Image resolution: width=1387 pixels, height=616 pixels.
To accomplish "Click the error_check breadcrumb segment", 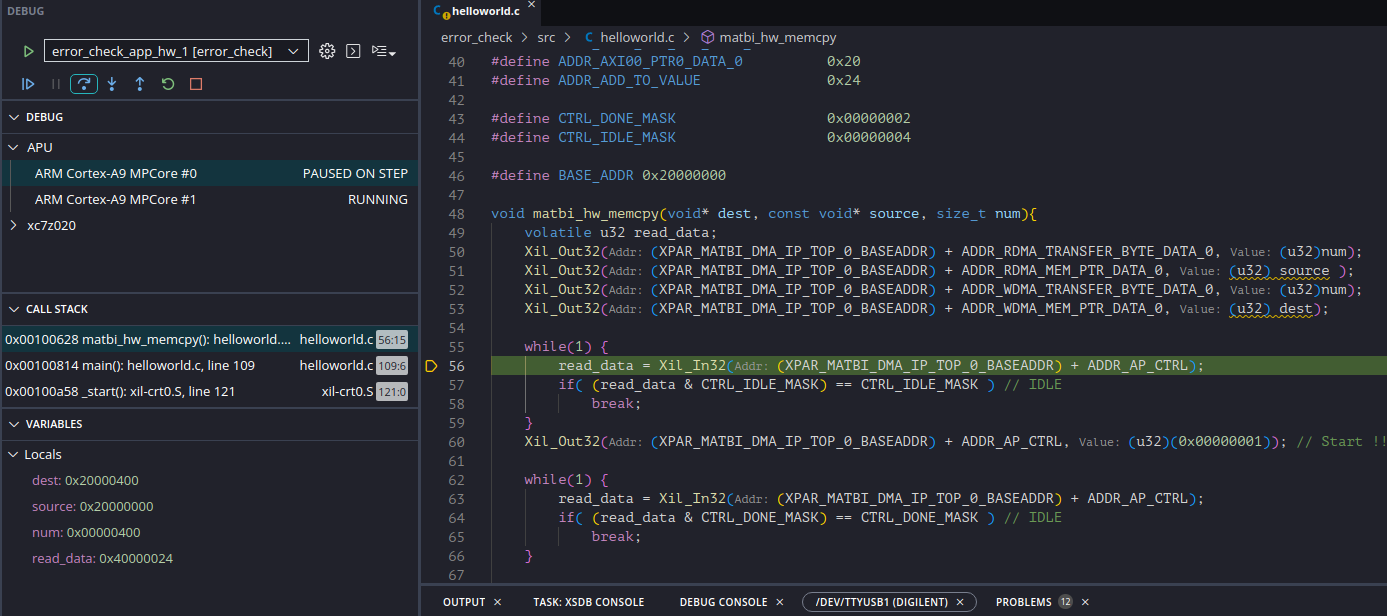I will pos(476,37).
